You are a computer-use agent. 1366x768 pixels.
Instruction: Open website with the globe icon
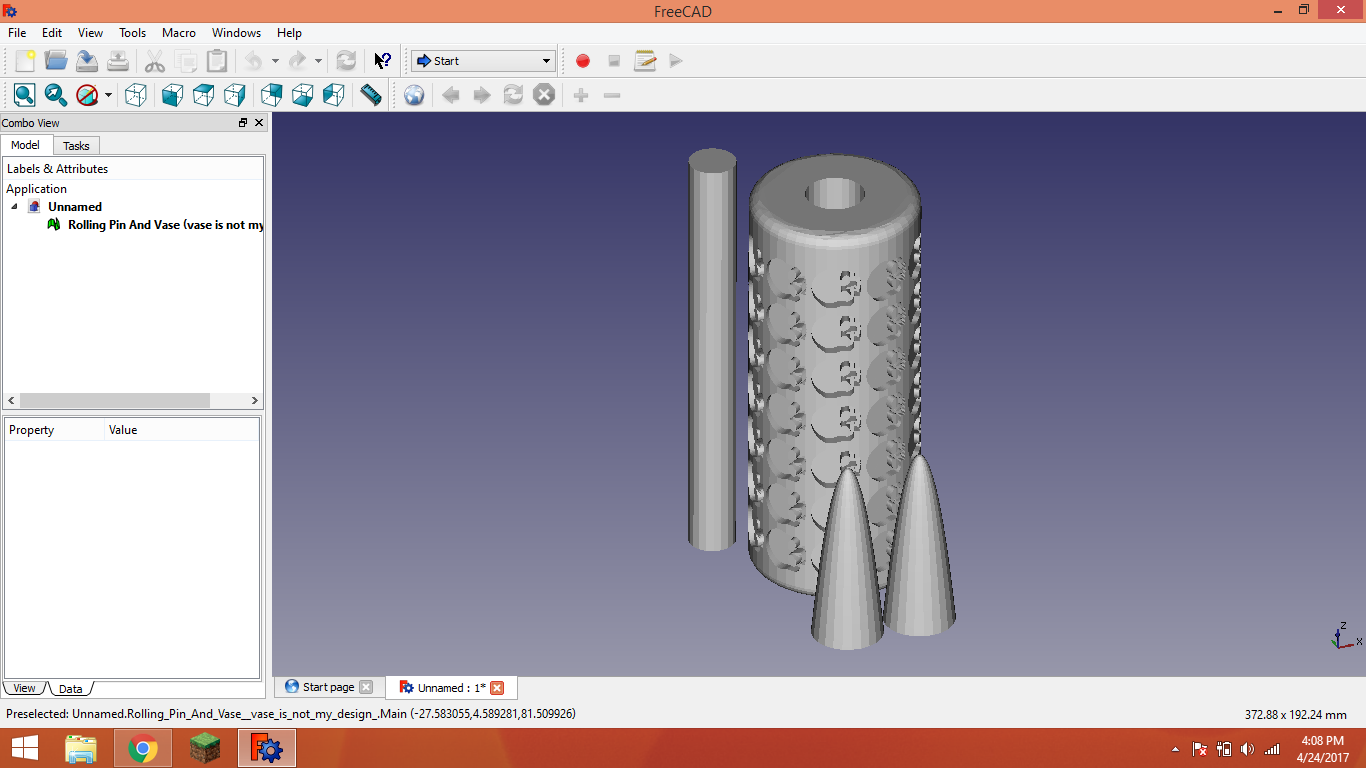coord(414,95)
